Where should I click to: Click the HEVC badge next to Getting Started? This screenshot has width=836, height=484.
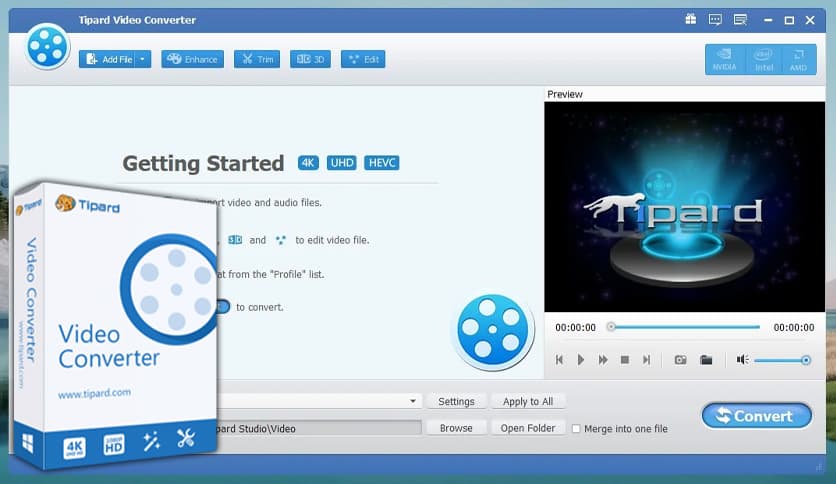point(382,163)
